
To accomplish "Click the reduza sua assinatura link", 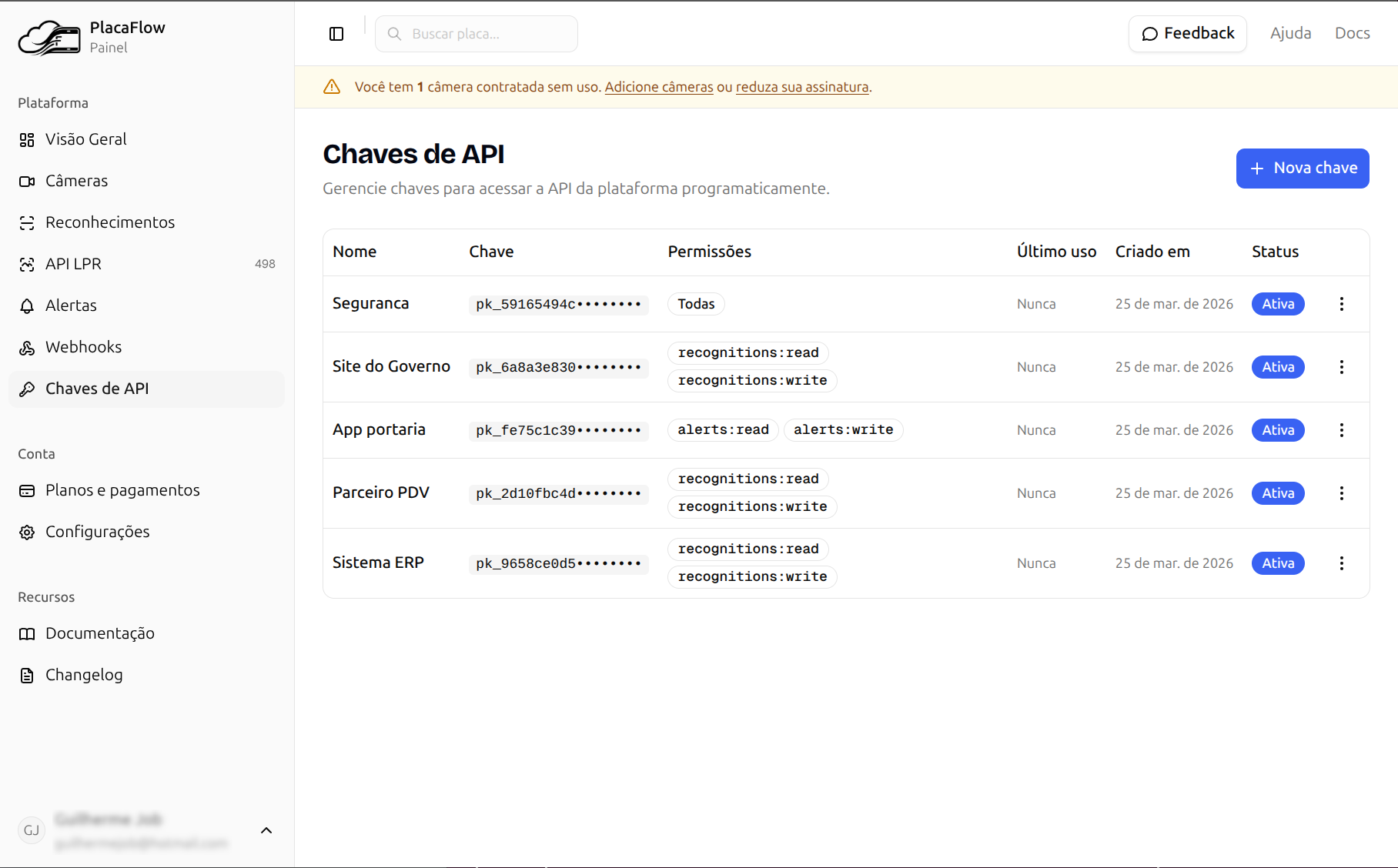I will pos(802,87).
